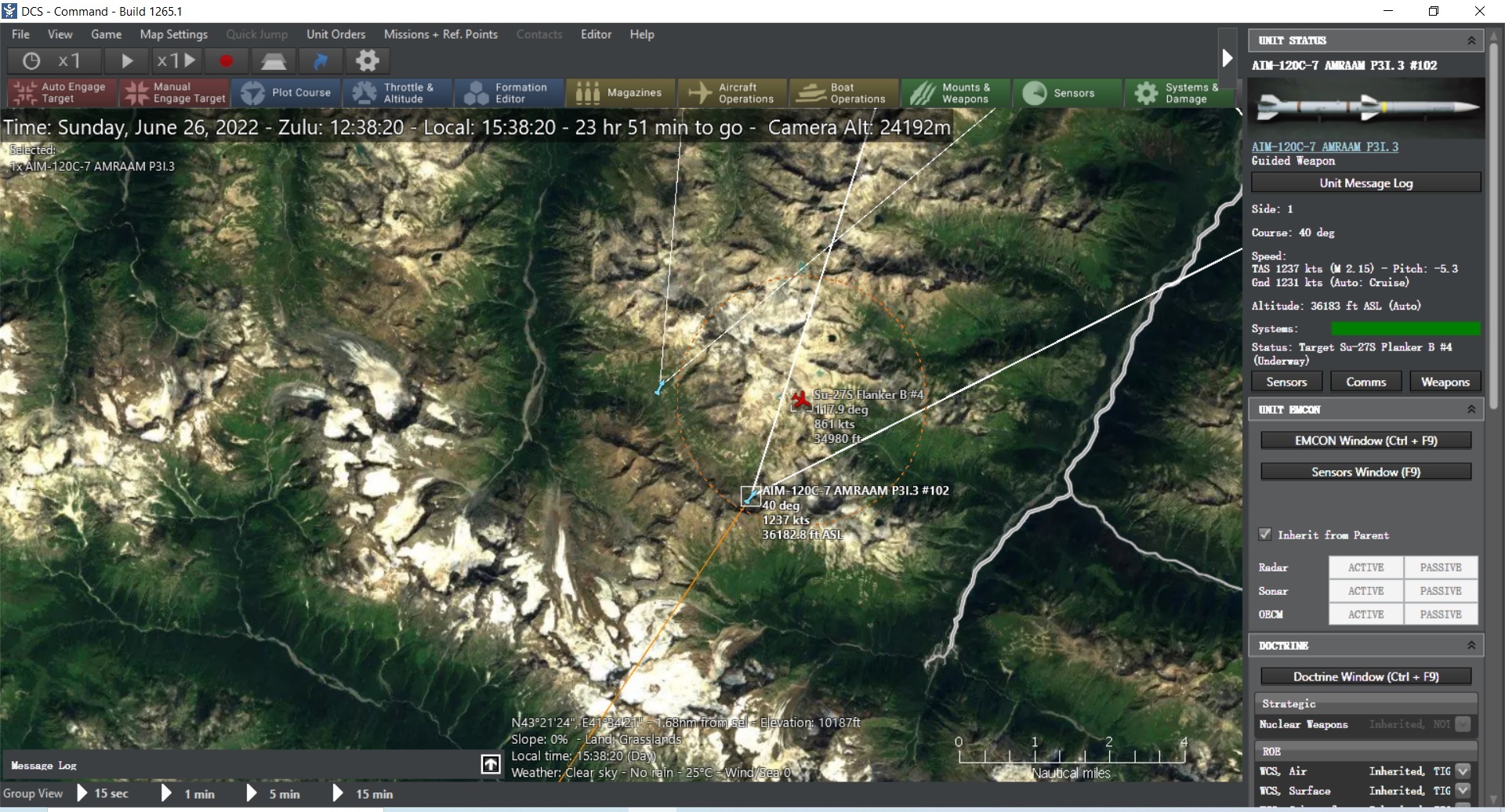Click the x1 fast-forward run button
Viewport: 1505px width, 812px height.
tap(176, 60)
